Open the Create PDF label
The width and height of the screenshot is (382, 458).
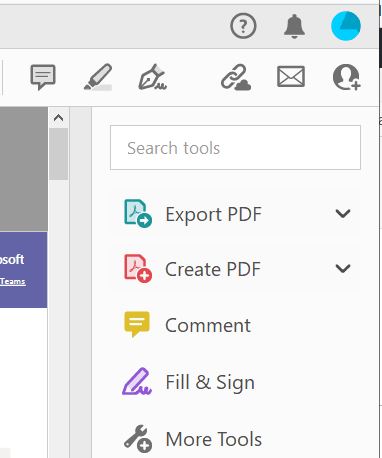click(213, 269)
